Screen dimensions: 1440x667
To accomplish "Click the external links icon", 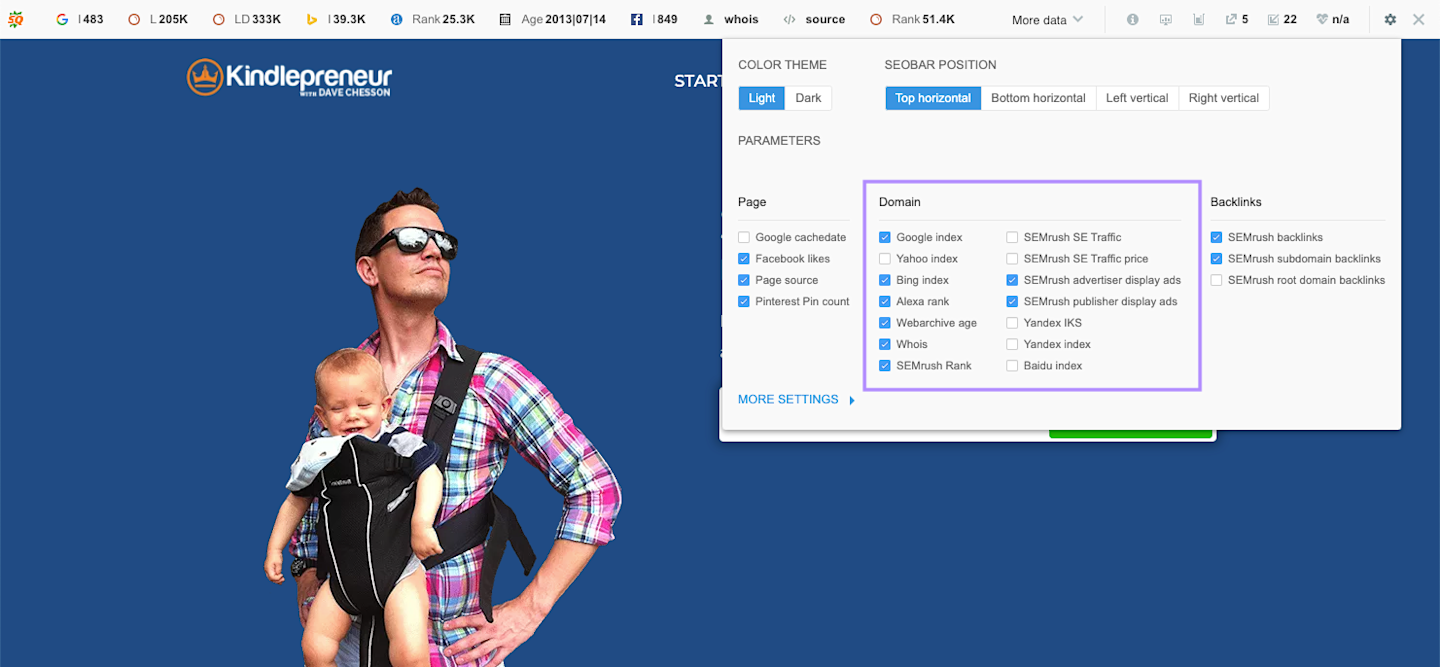I will [1231, 19].
